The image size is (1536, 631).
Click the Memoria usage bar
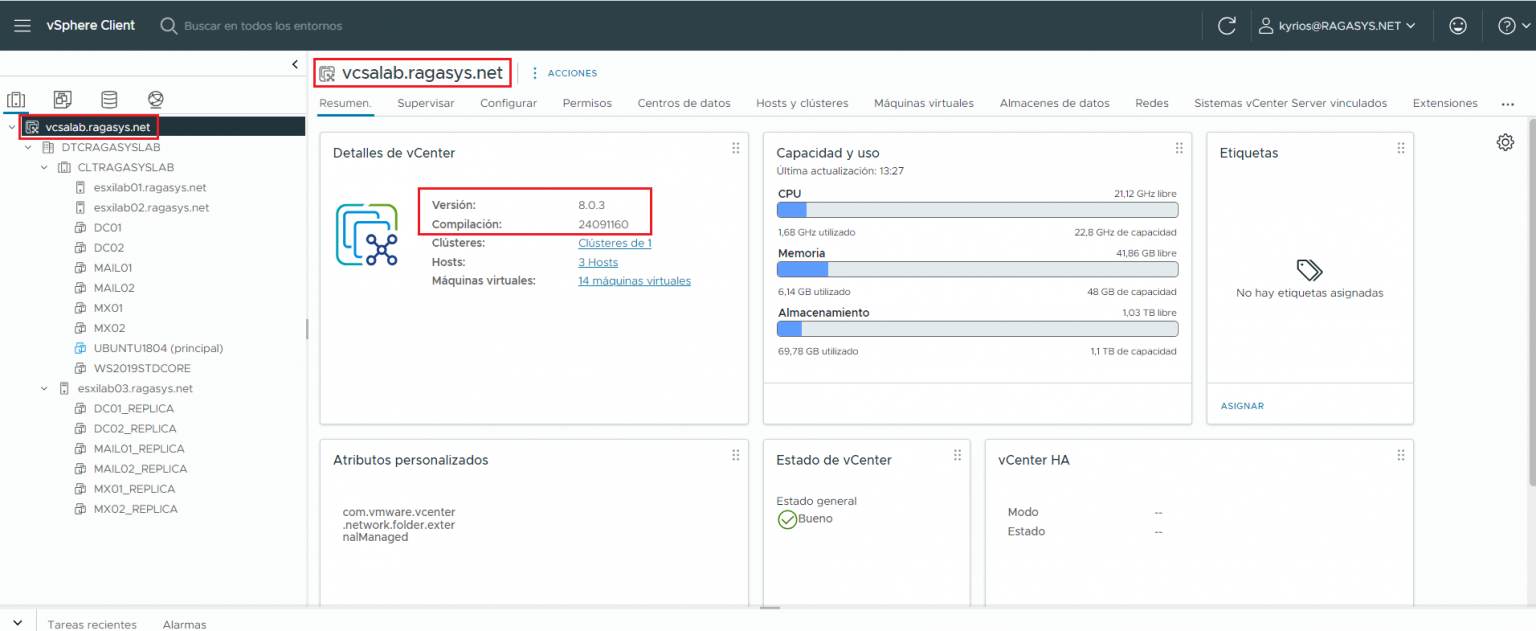pos(977,269)
